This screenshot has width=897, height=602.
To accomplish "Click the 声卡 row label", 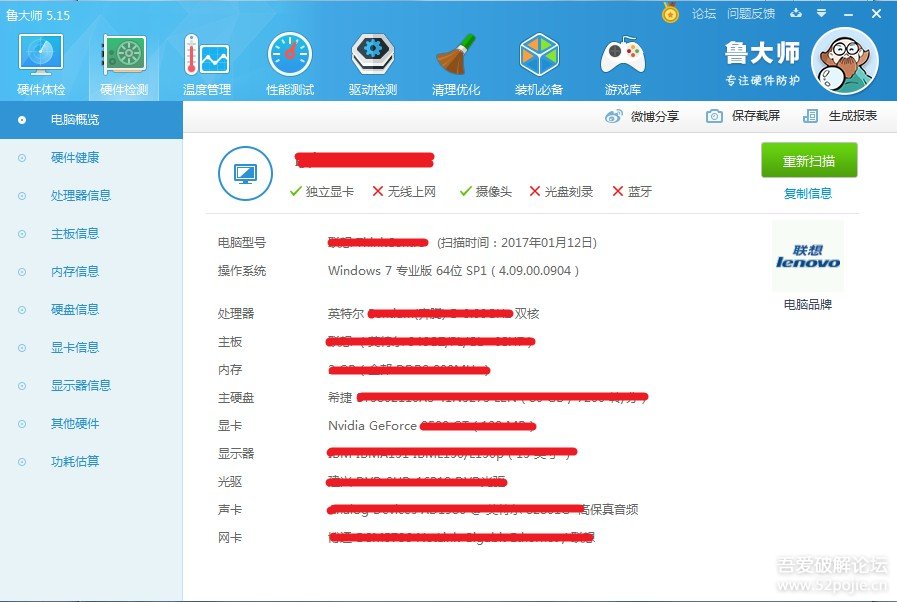I will (230, 509).
